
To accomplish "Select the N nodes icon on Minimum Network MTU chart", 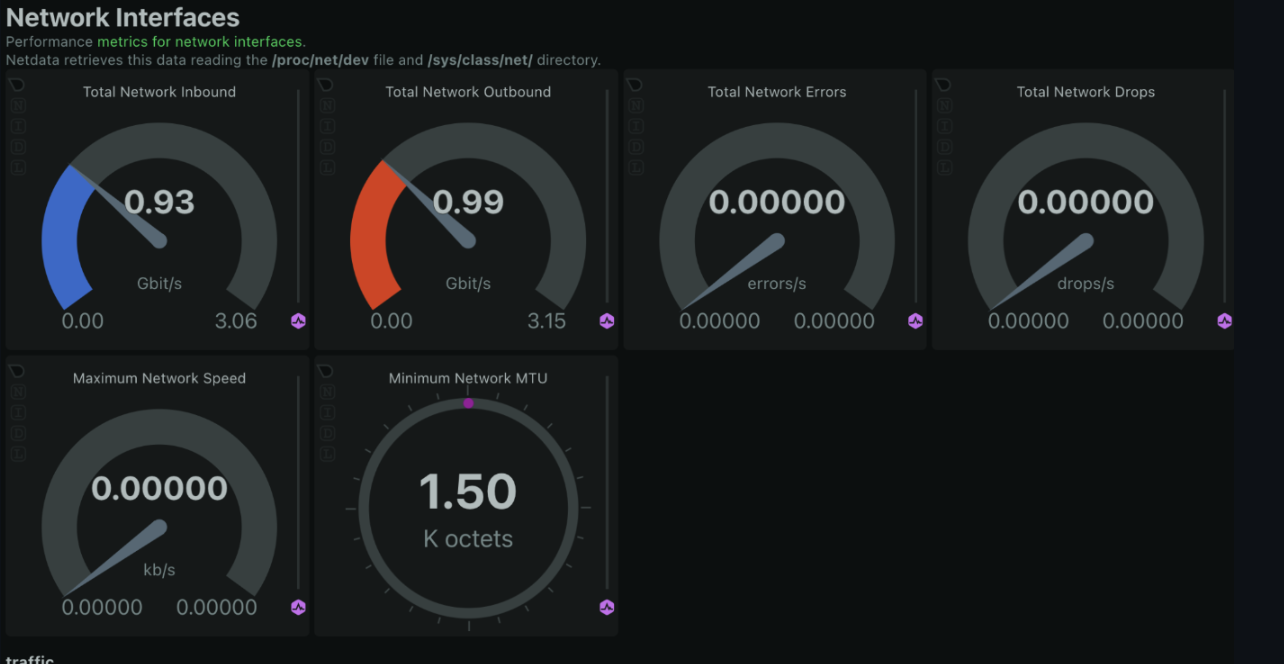I will 325,392.
